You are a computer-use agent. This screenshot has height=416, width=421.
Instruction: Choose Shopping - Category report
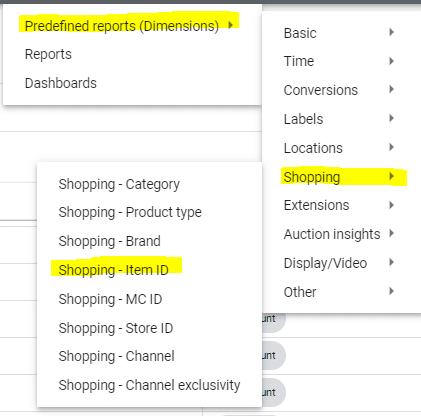coord(149,184)
